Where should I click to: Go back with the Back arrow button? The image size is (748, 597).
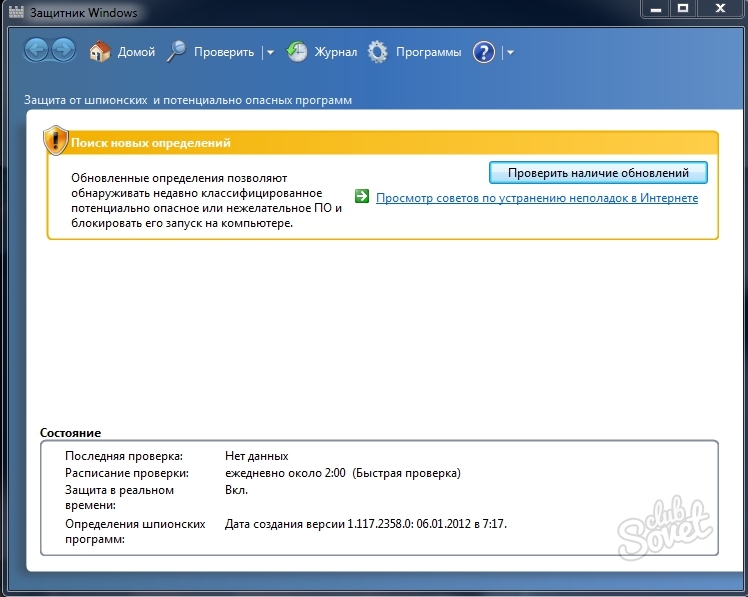pos(36,50)
